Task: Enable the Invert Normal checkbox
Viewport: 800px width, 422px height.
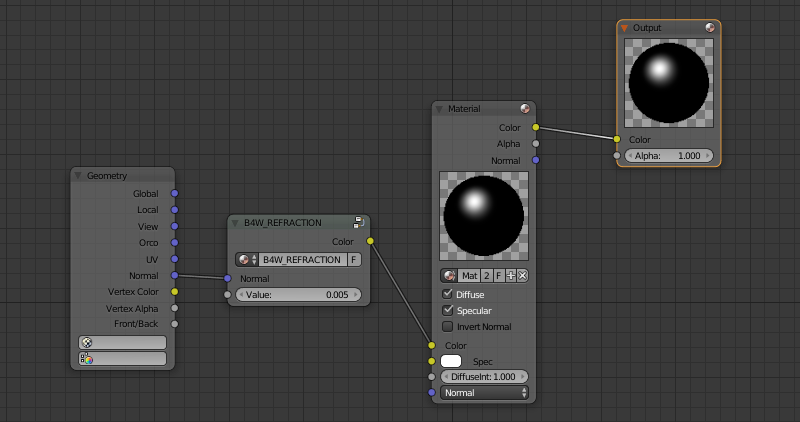Action: (447, 326)
